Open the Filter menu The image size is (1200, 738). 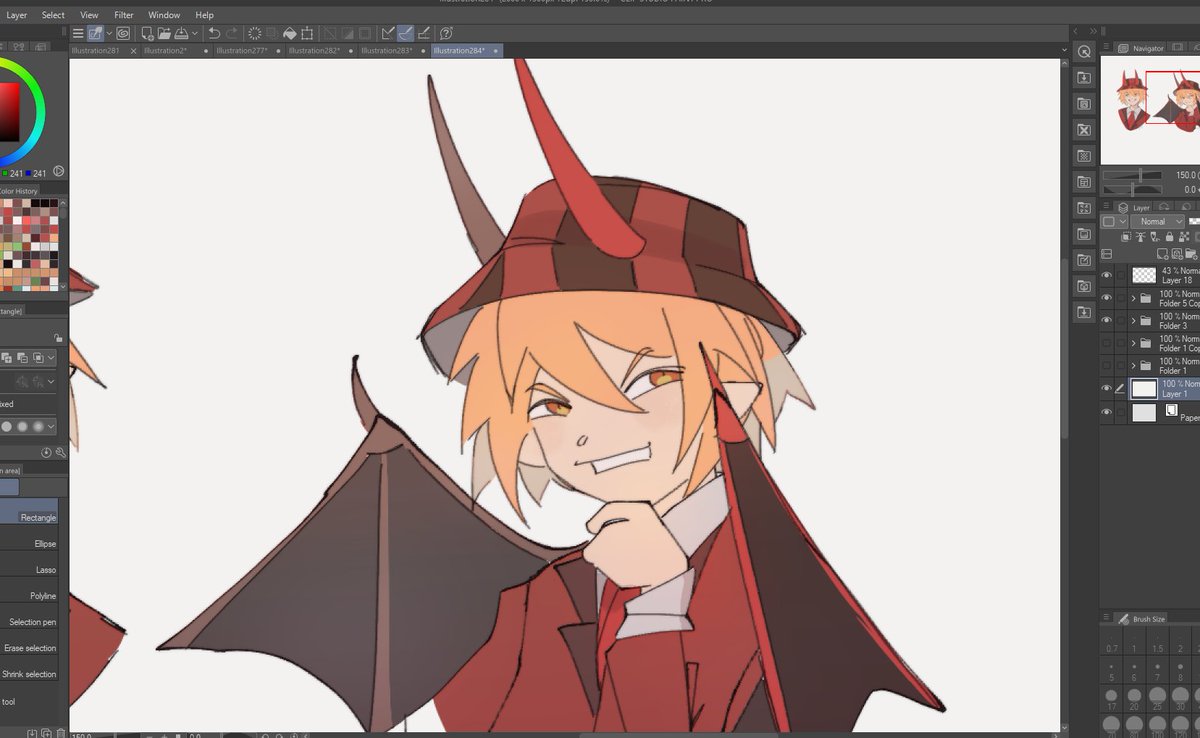124,15
